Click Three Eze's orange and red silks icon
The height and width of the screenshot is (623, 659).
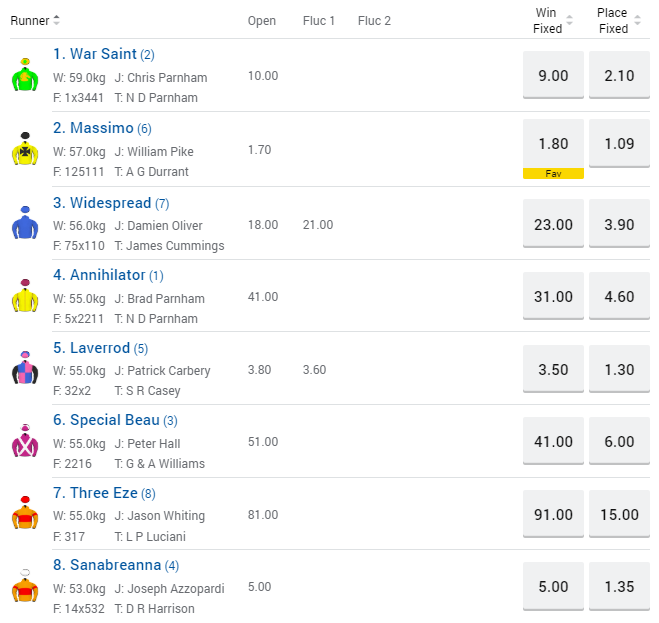(x=25, y=515)
